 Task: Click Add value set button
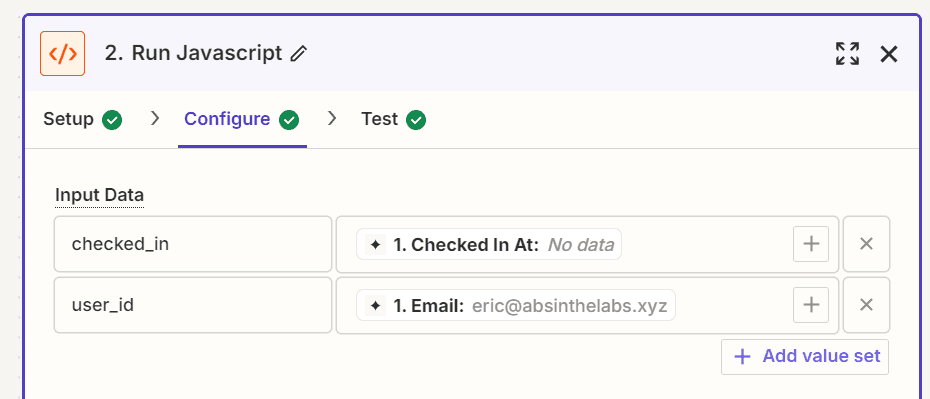[805, 357]
